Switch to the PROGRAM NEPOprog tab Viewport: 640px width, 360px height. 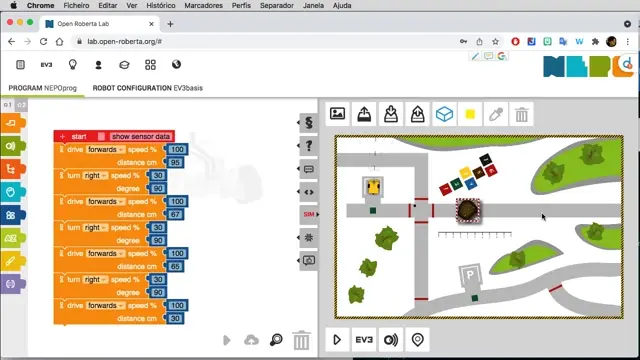tap(42, 88)
